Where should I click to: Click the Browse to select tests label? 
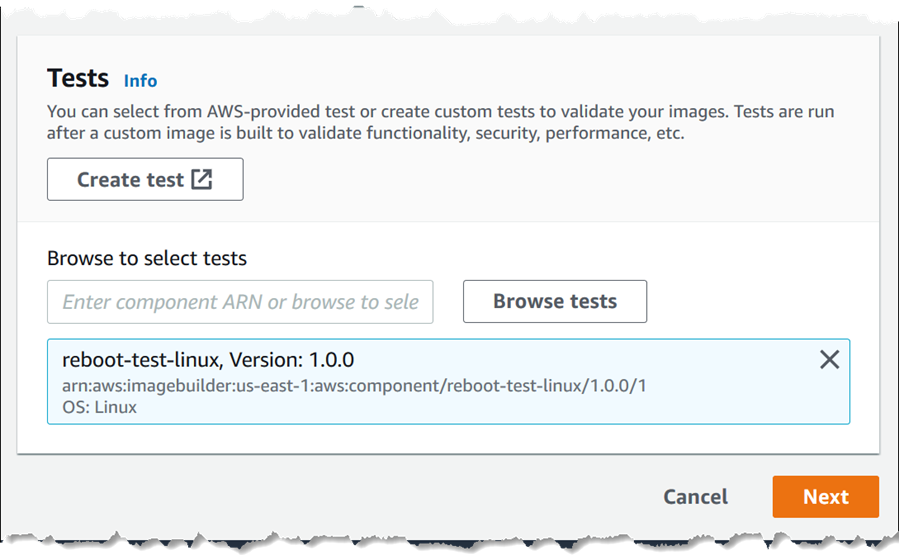click(x=146, y=259)
